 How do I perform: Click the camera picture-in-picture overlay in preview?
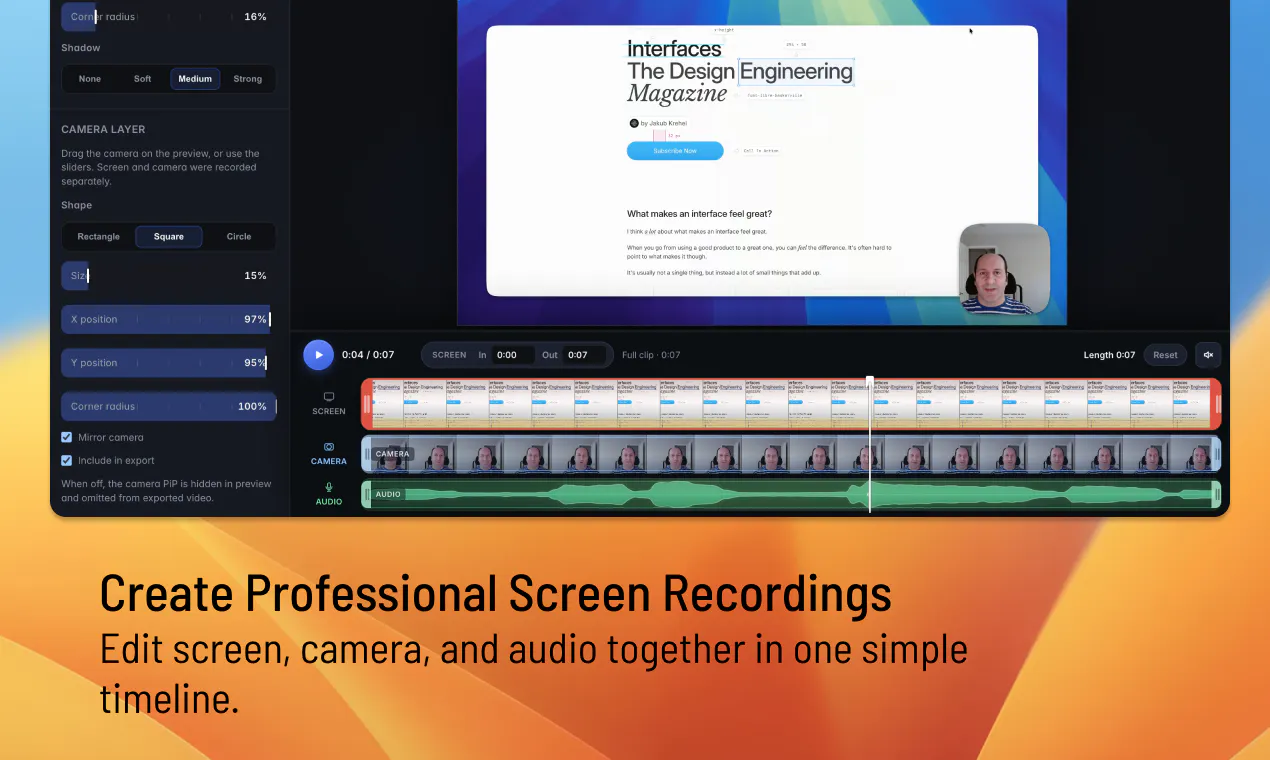[x=1004, y=268]
